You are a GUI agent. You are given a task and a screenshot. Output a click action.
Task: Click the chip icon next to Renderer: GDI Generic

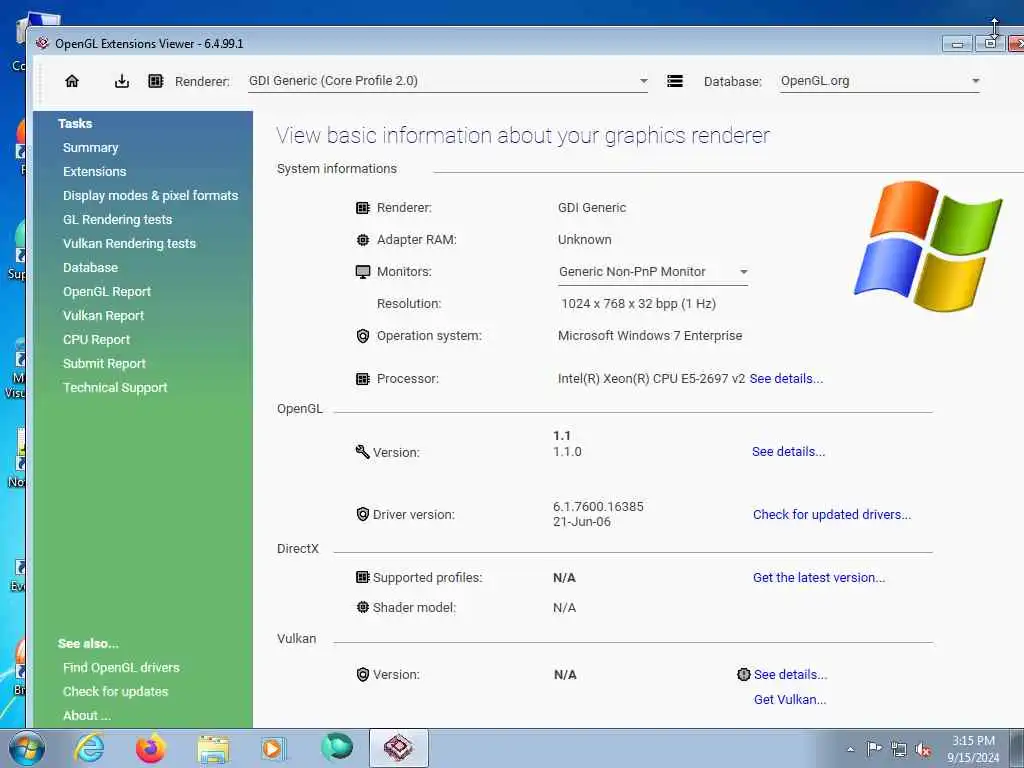362,208
